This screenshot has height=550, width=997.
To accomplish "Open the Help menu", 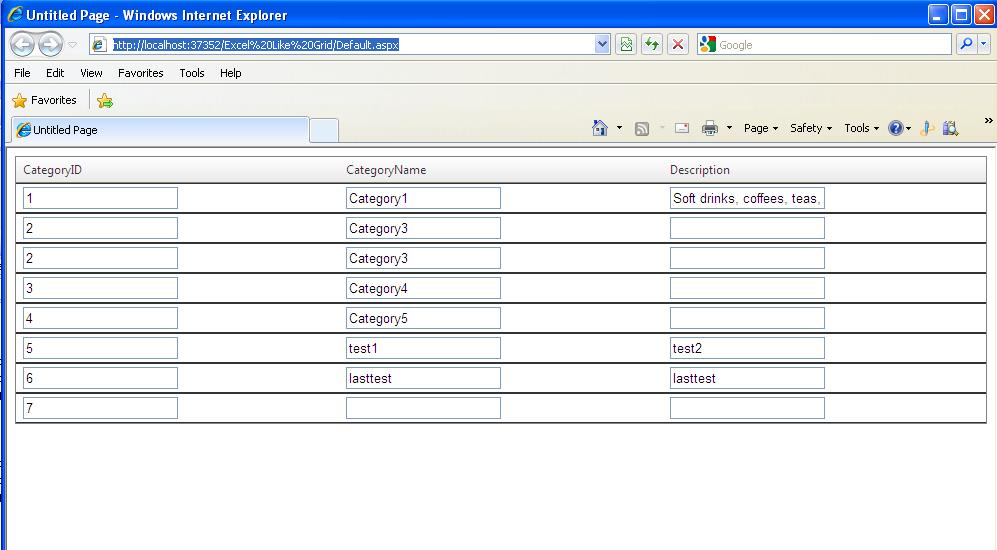I will coord(230,73).
